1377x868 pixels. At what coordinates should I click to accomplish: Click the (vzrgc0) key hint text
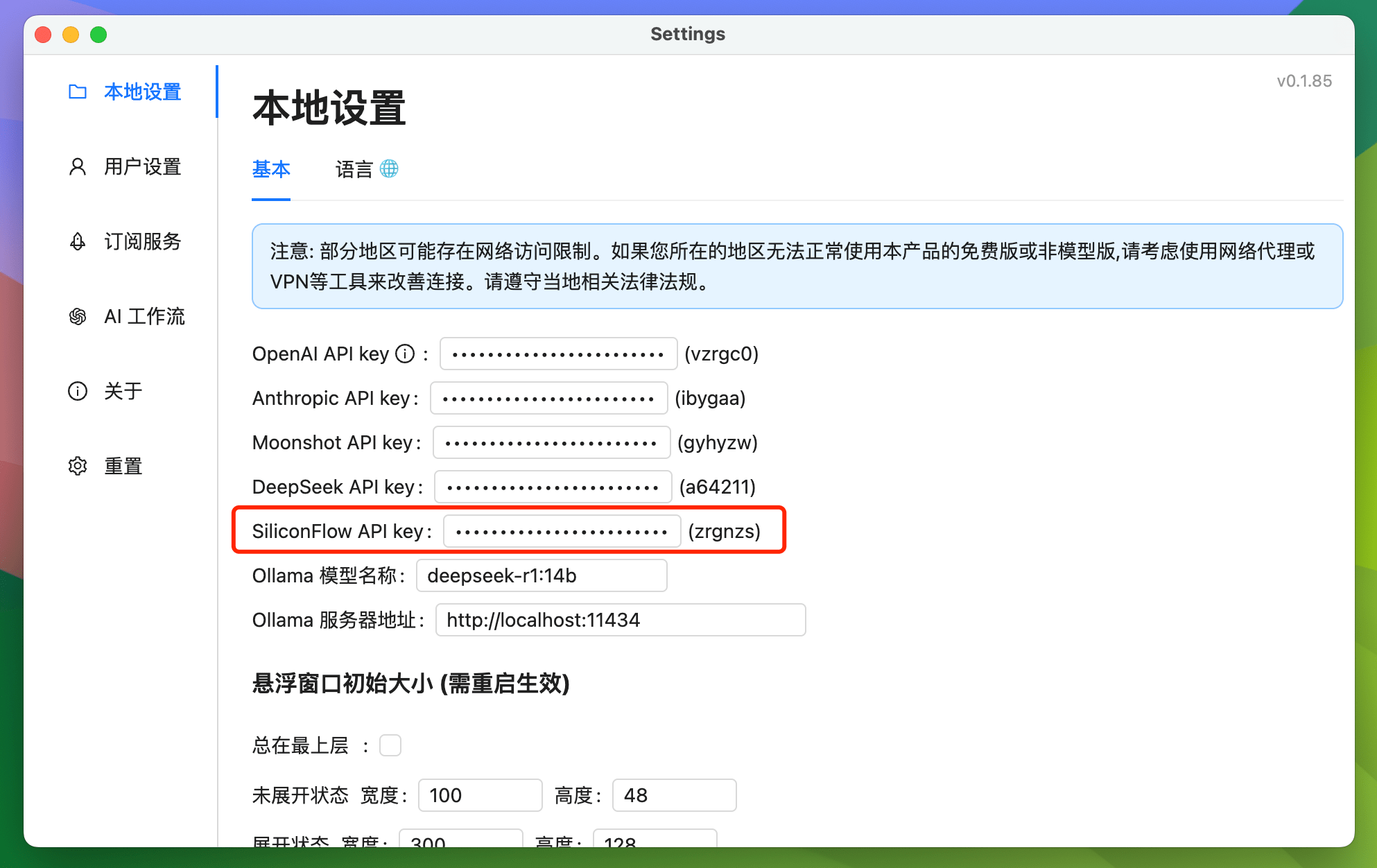tap(721, 354)
